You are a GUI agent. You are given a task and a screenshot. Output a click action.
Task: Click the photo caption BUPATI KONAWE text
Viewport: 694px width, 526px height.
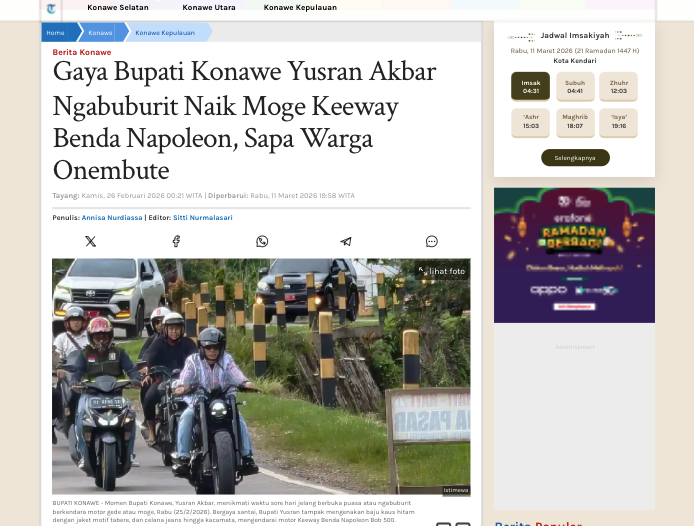tap(234, 511)
